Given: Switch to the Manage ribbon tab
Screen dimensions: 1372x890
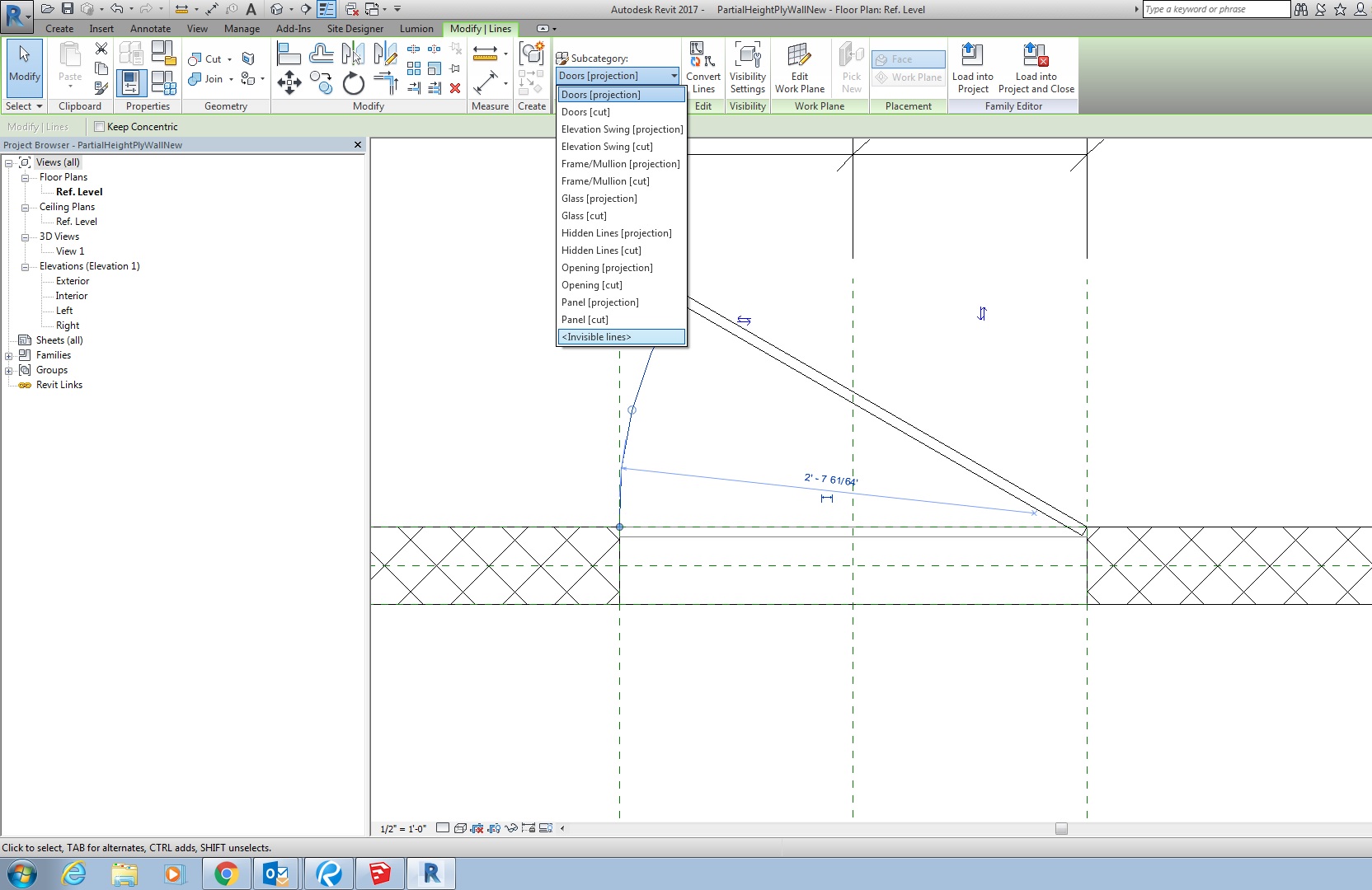Looking at the screenshot, I should 242,29.
